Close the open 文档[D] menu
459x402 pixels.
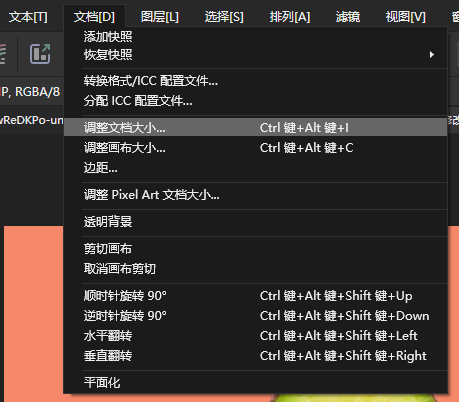(94, 16)
